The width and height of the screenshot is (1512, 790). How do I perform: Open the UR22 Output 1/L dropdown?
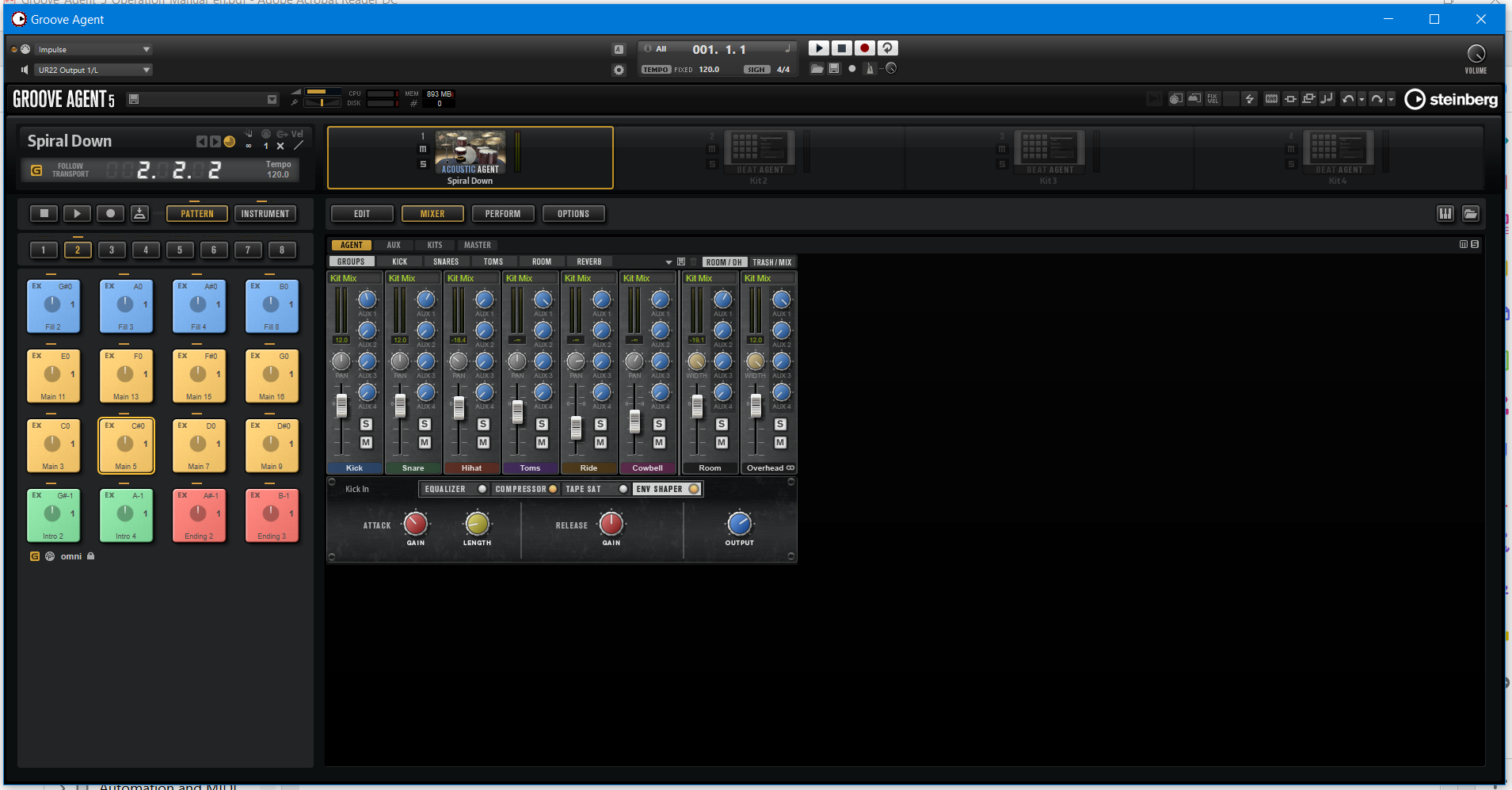coord(93,70)
